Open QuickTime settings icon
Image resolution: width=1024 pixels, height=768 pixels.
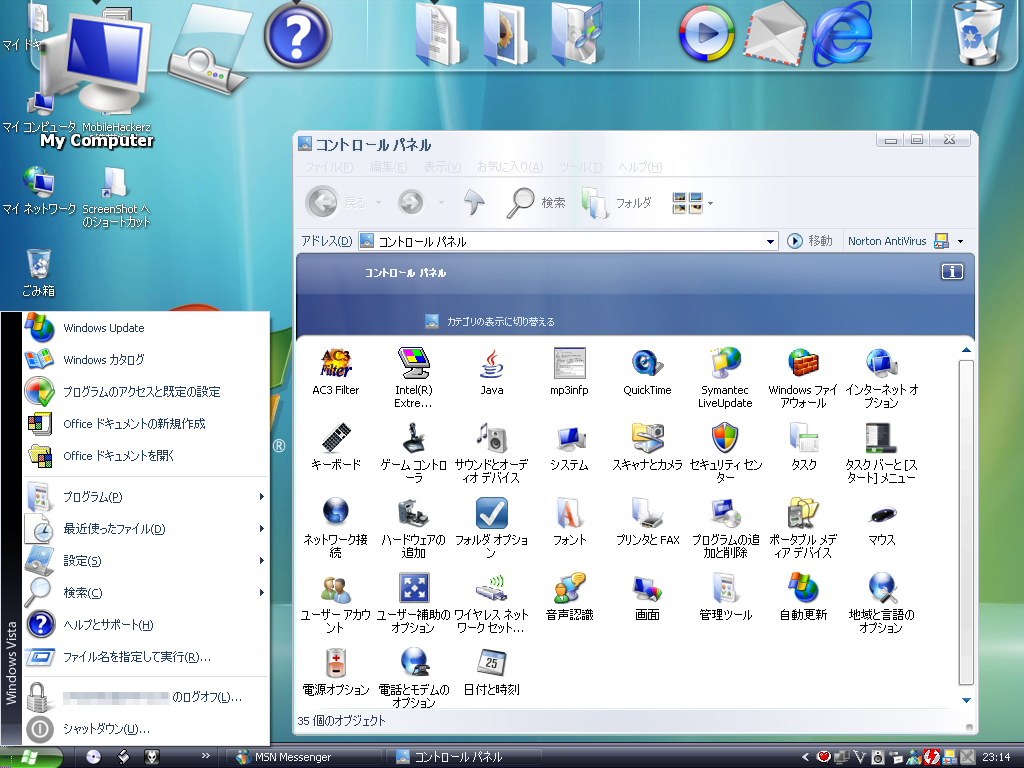coord(647,364)
